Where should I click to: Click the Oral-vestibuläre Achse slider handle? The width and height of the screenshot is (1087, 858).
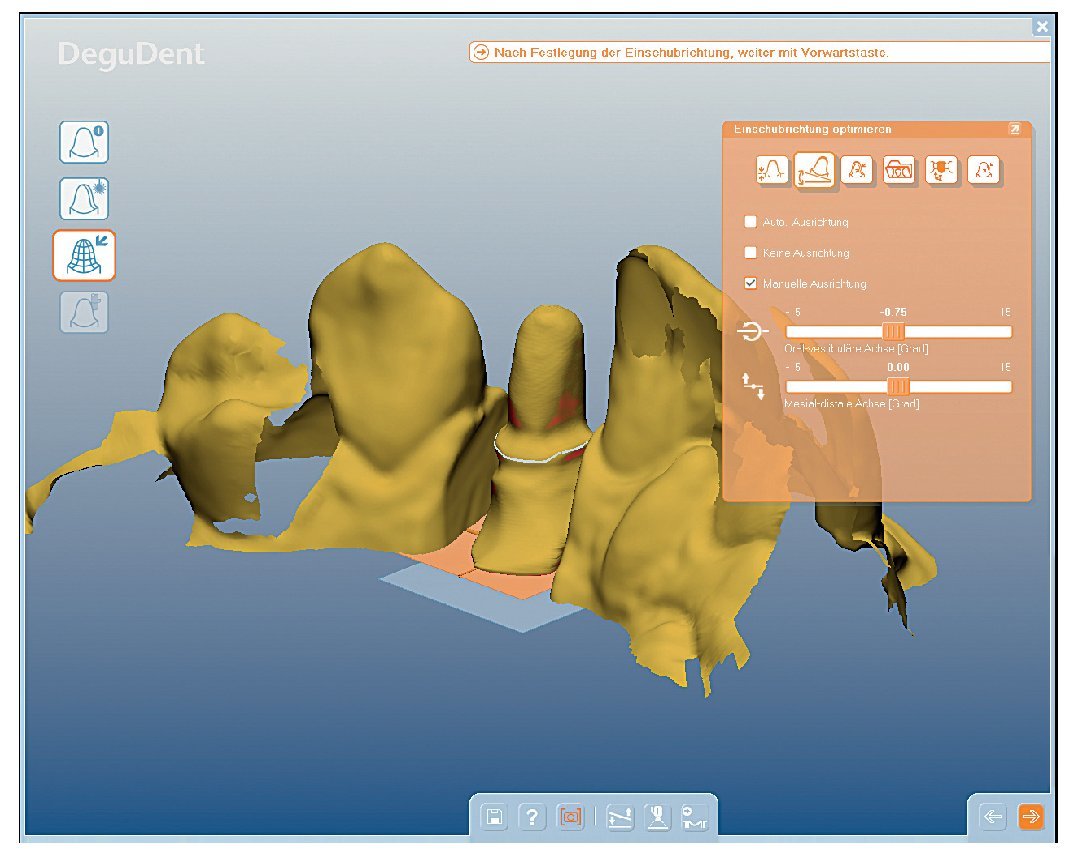(894, 332)
